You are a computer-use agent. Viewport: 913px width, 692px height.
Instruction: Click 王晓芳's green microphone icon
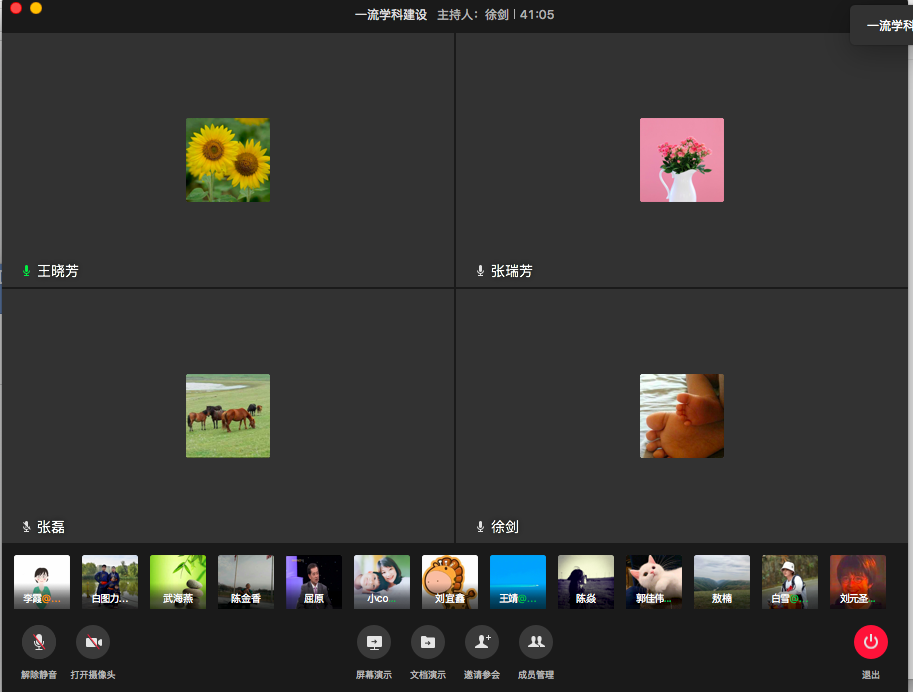click(x=27, y=271)
